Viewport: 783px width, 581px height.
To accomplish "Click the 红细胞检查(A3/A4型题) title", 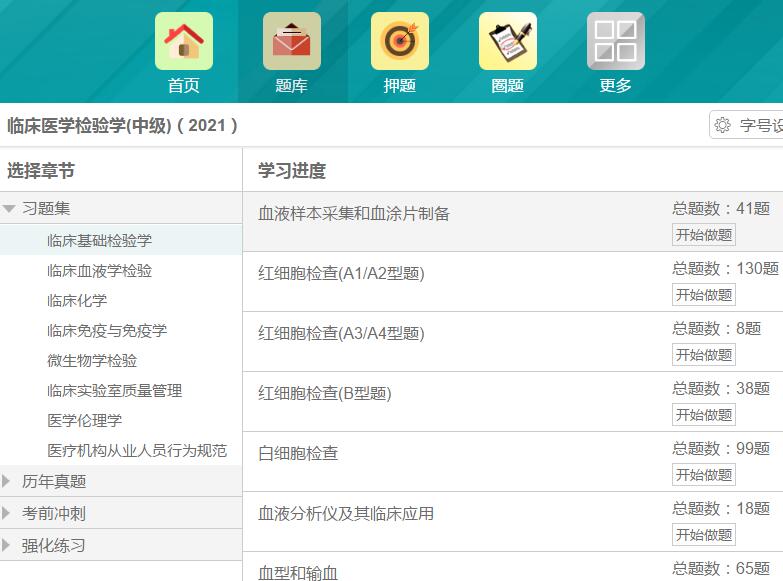I will [341, 333].
